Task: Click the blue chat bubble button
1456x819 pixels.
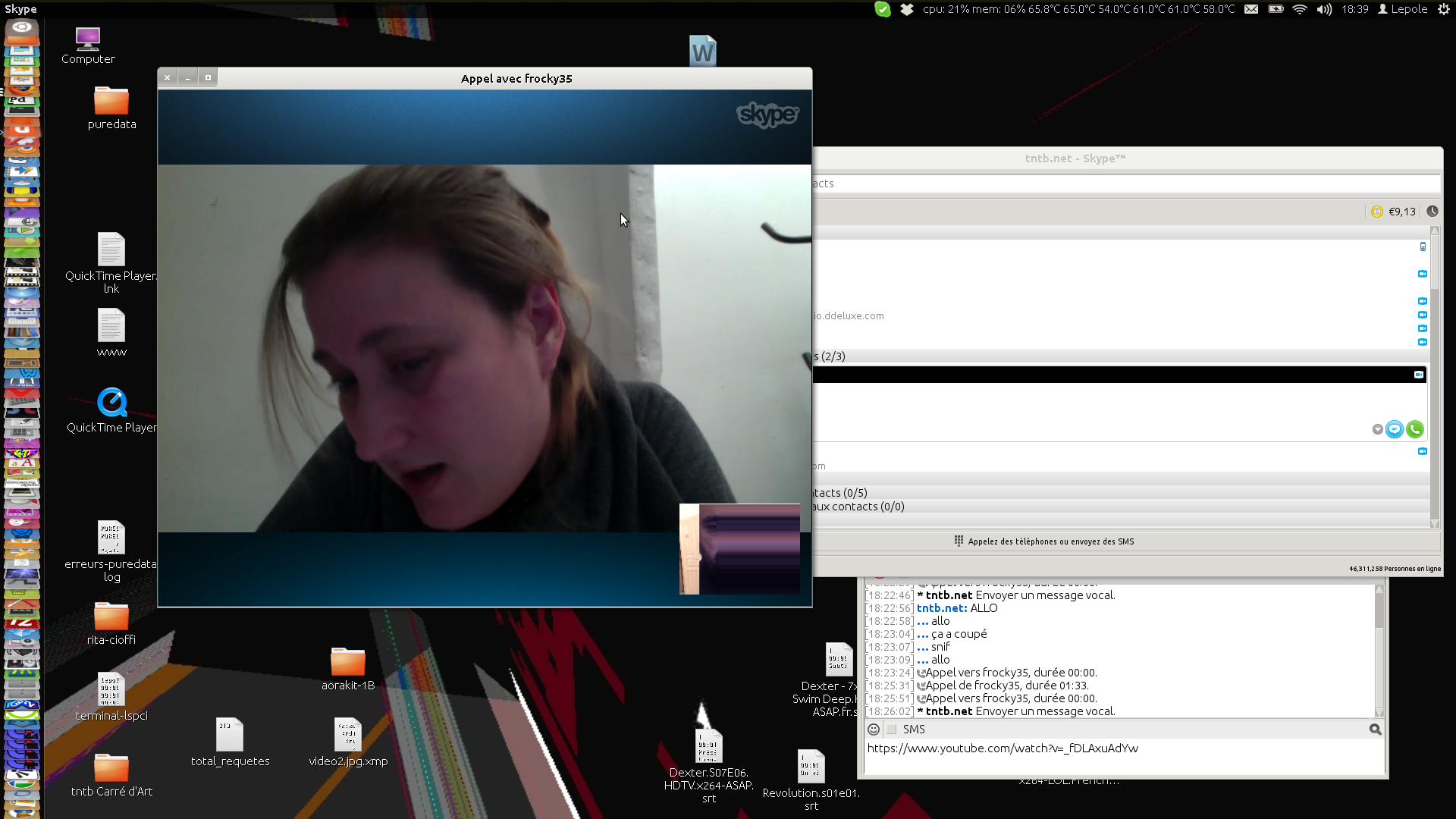Action: point(1394,429)
